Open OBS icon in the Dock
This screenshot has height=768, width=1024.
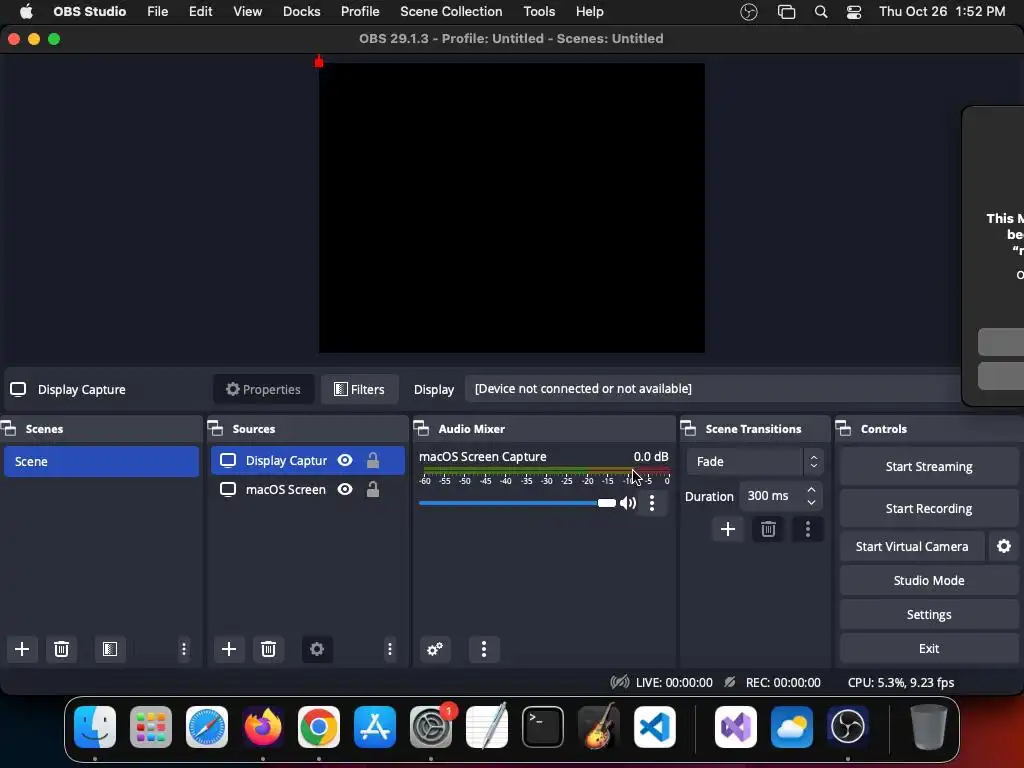click(848, 726)
